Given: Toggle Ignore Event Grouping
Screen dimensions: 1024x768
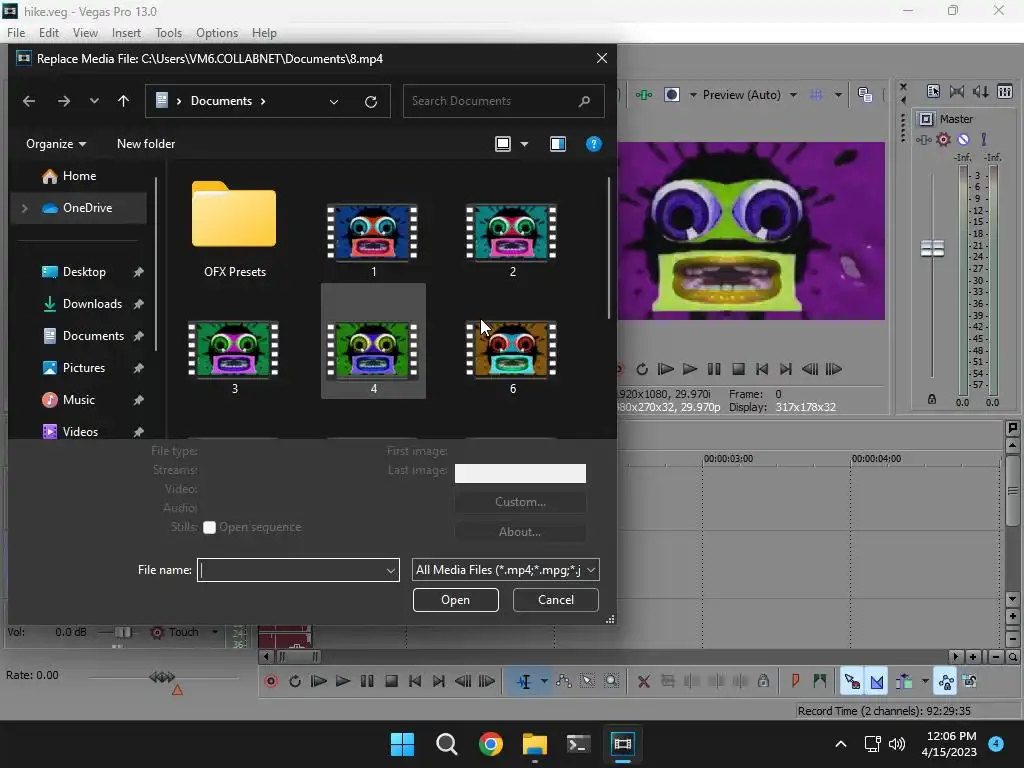Looking at the screenshot, I should coord(970,681).
